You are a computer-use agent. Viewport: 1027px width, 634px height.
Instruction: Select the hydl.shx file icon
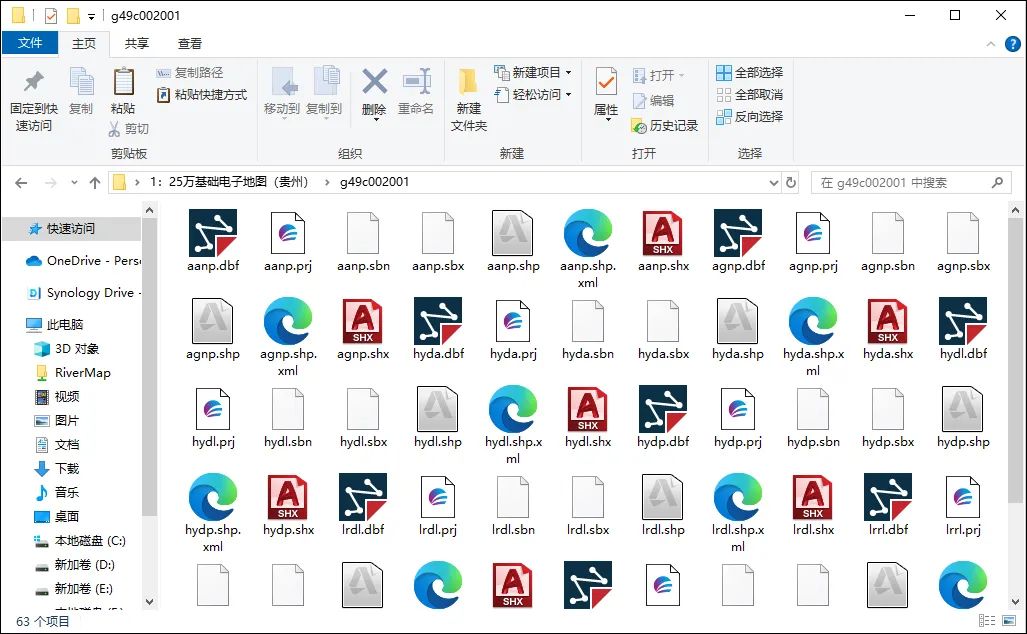[588, 409]
